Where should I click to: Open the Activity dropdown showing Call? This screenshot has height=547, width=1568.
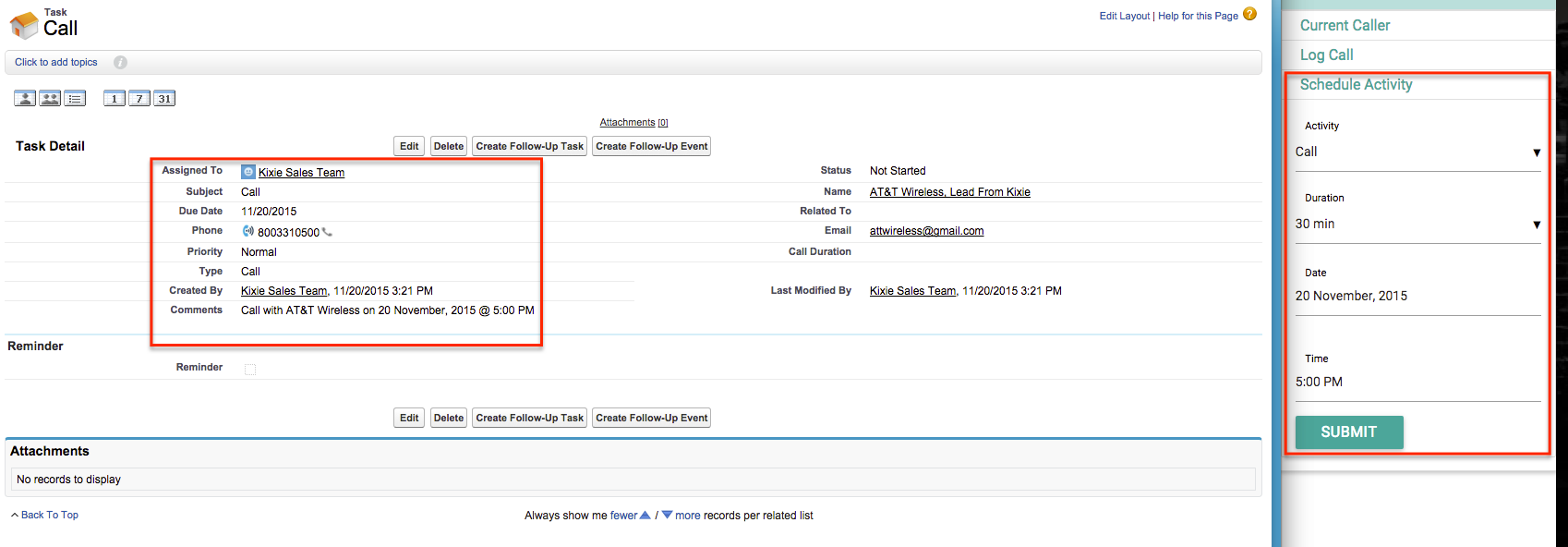tap(1417, 152)
